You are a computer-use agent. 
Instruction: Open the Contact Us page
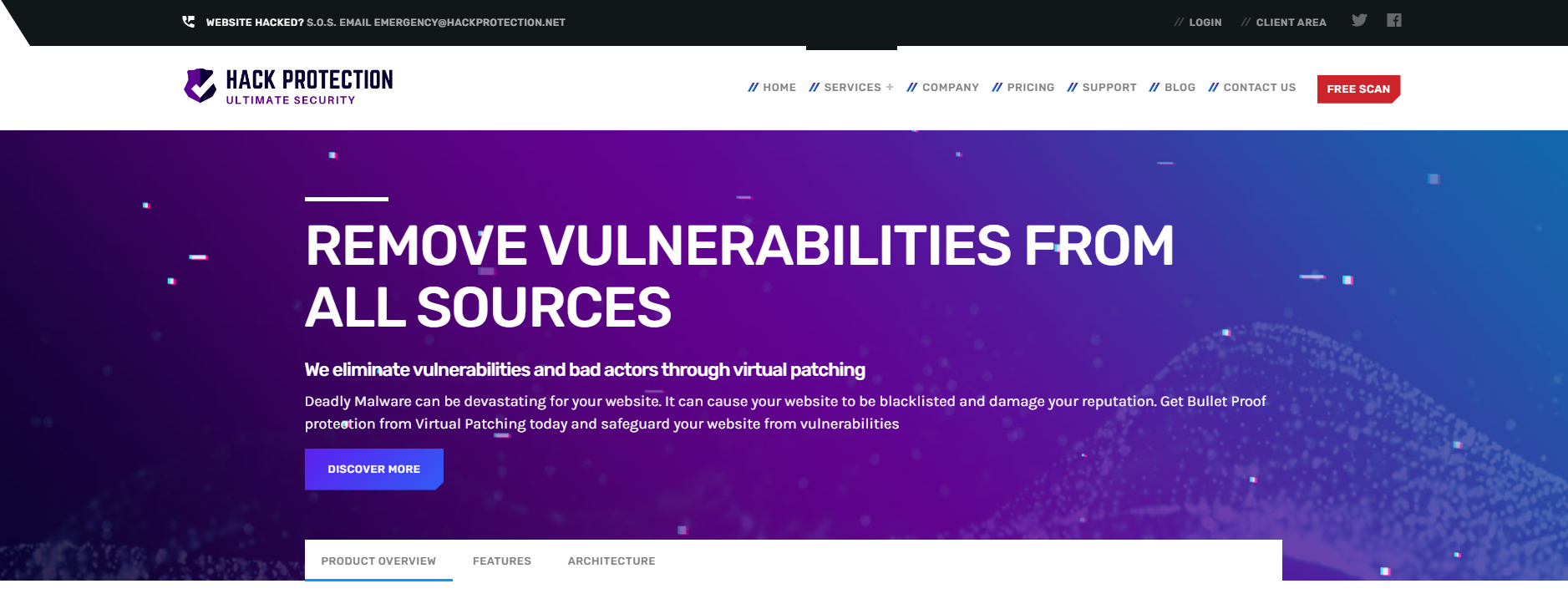click(x=1259, y=88)
